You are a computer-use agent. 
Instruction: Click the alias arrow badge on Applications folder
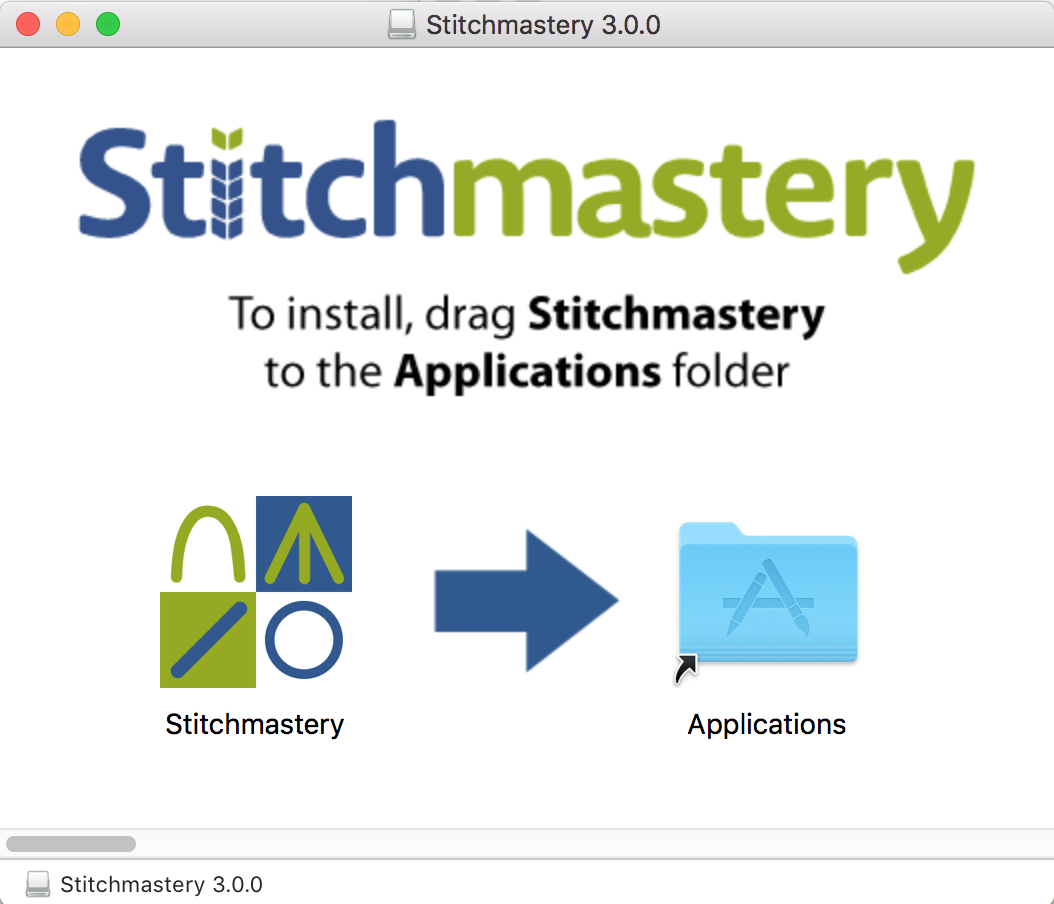click(x=686, y=668)
